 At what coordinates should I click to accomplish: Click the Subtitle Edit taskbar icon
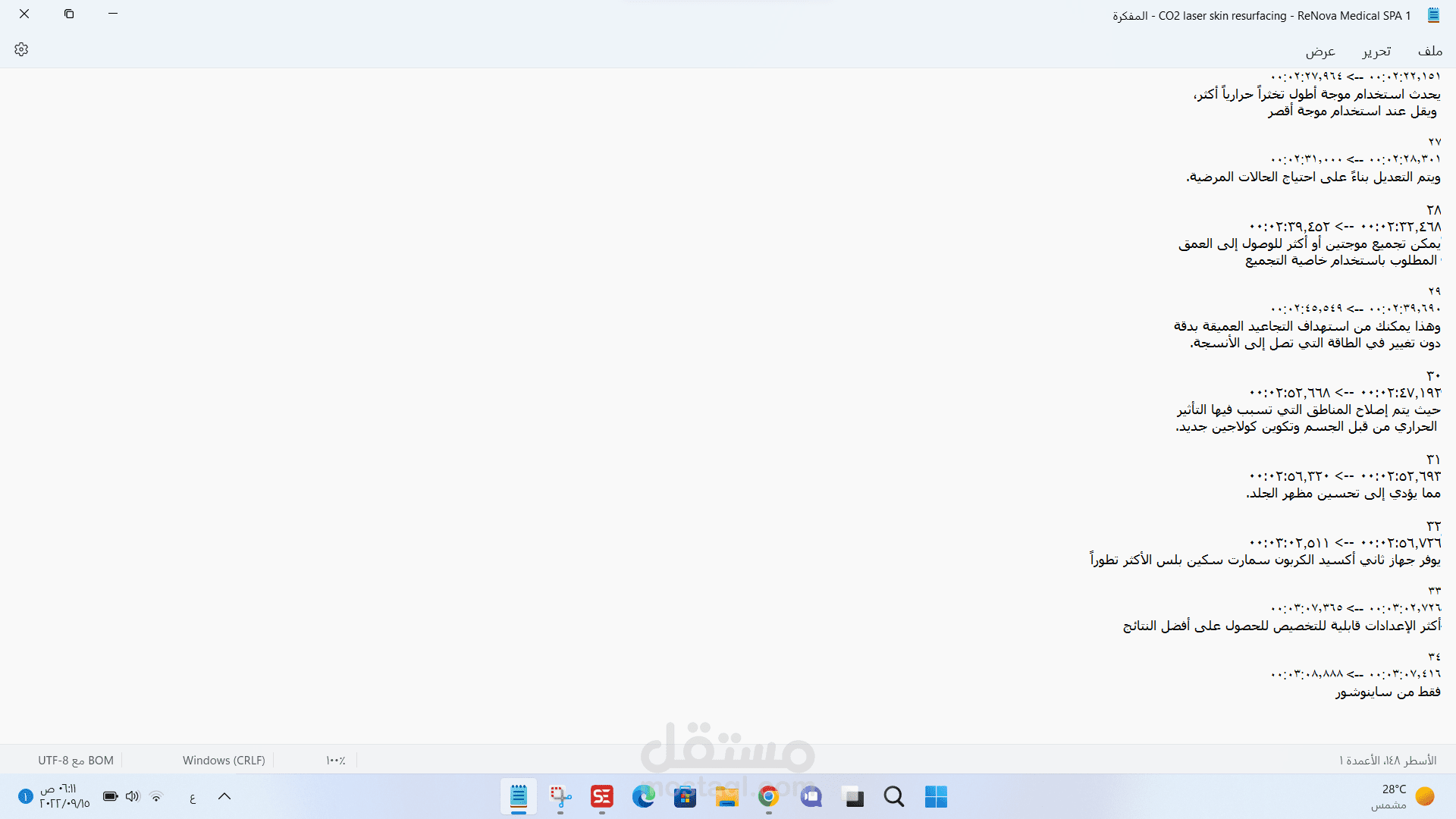602,797
